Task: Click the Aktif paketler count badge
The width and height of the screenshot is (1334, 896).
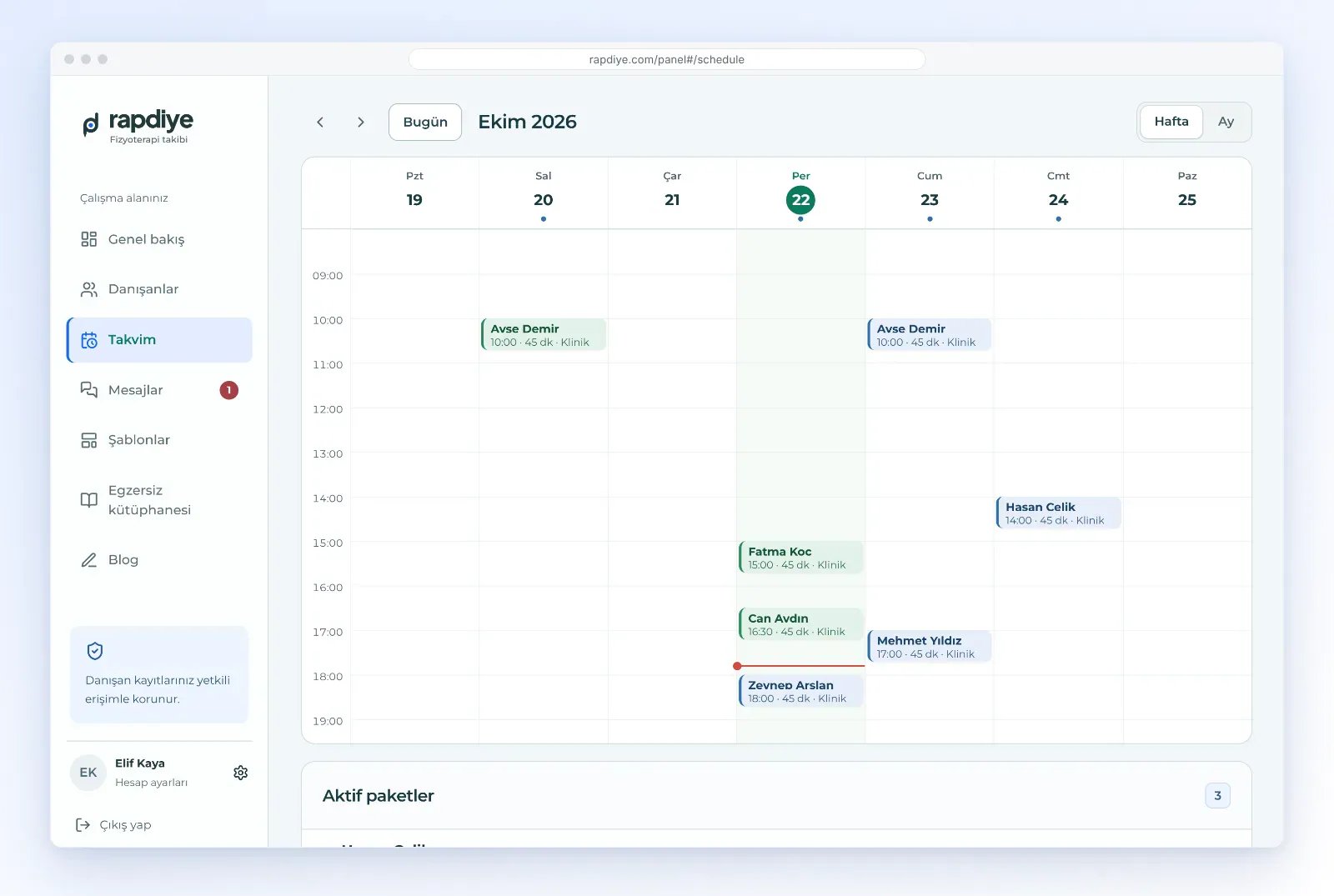Action: point(1217,795)
